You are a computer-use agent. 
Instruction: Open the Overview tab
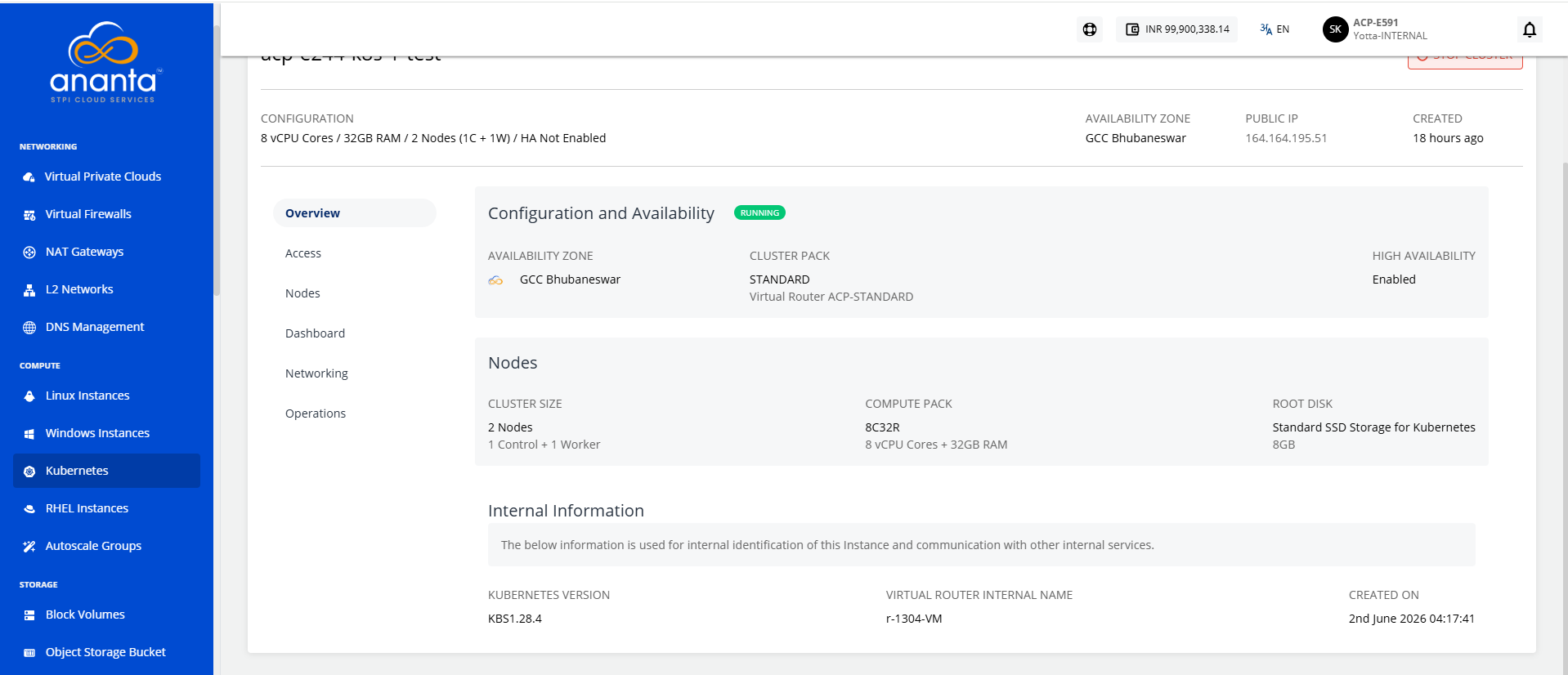355,213
